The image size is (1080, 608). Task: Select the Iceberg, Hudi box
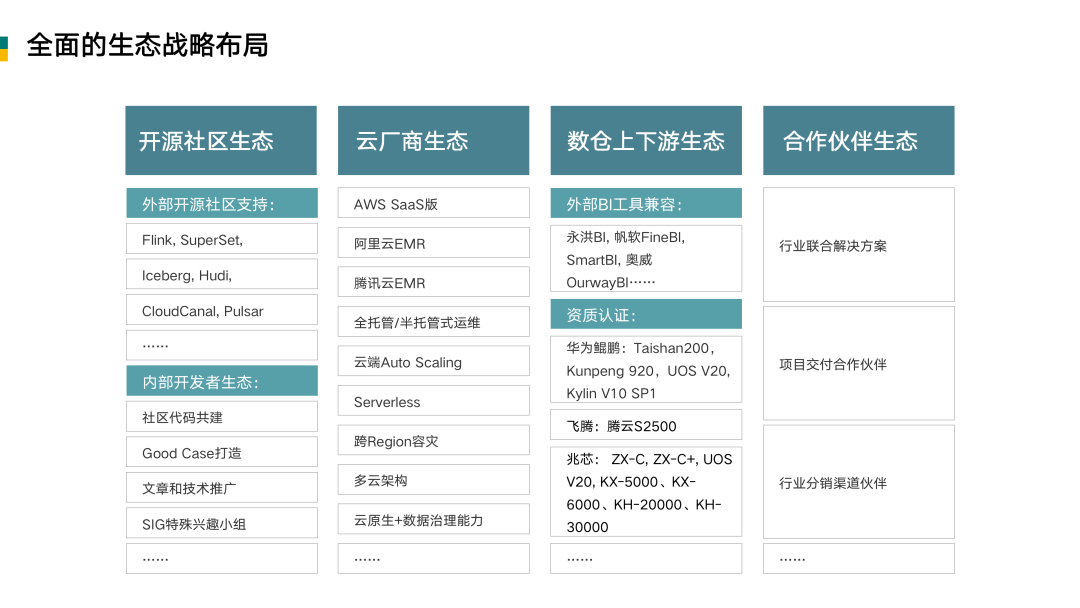(x=222, y=274)
